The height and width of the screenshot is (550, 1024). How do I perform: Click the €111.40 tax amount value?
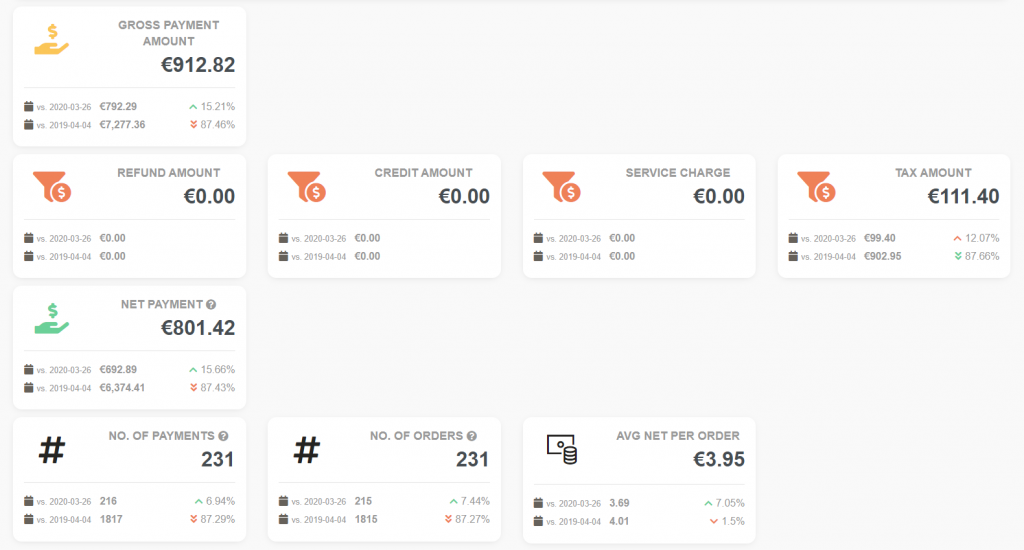(963, 196)
